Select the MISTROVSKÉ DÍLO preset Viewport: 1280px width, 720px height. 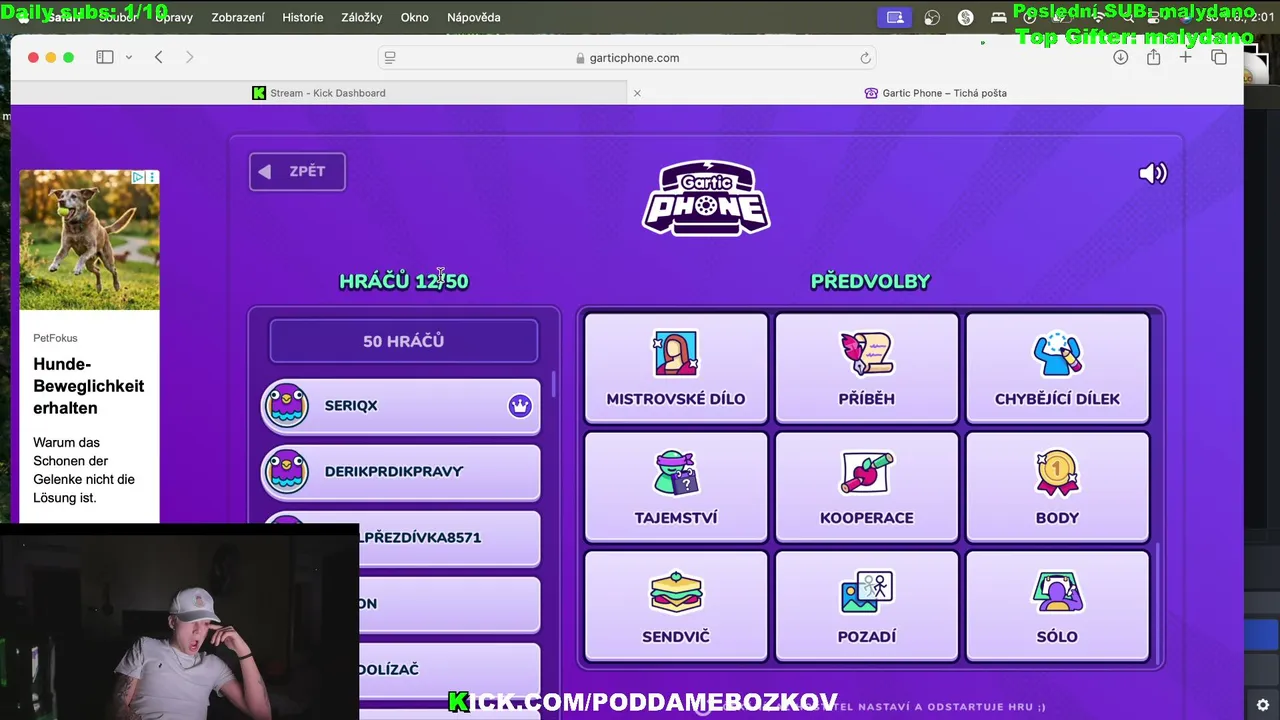pyautogui.click(x=676, y=368)
